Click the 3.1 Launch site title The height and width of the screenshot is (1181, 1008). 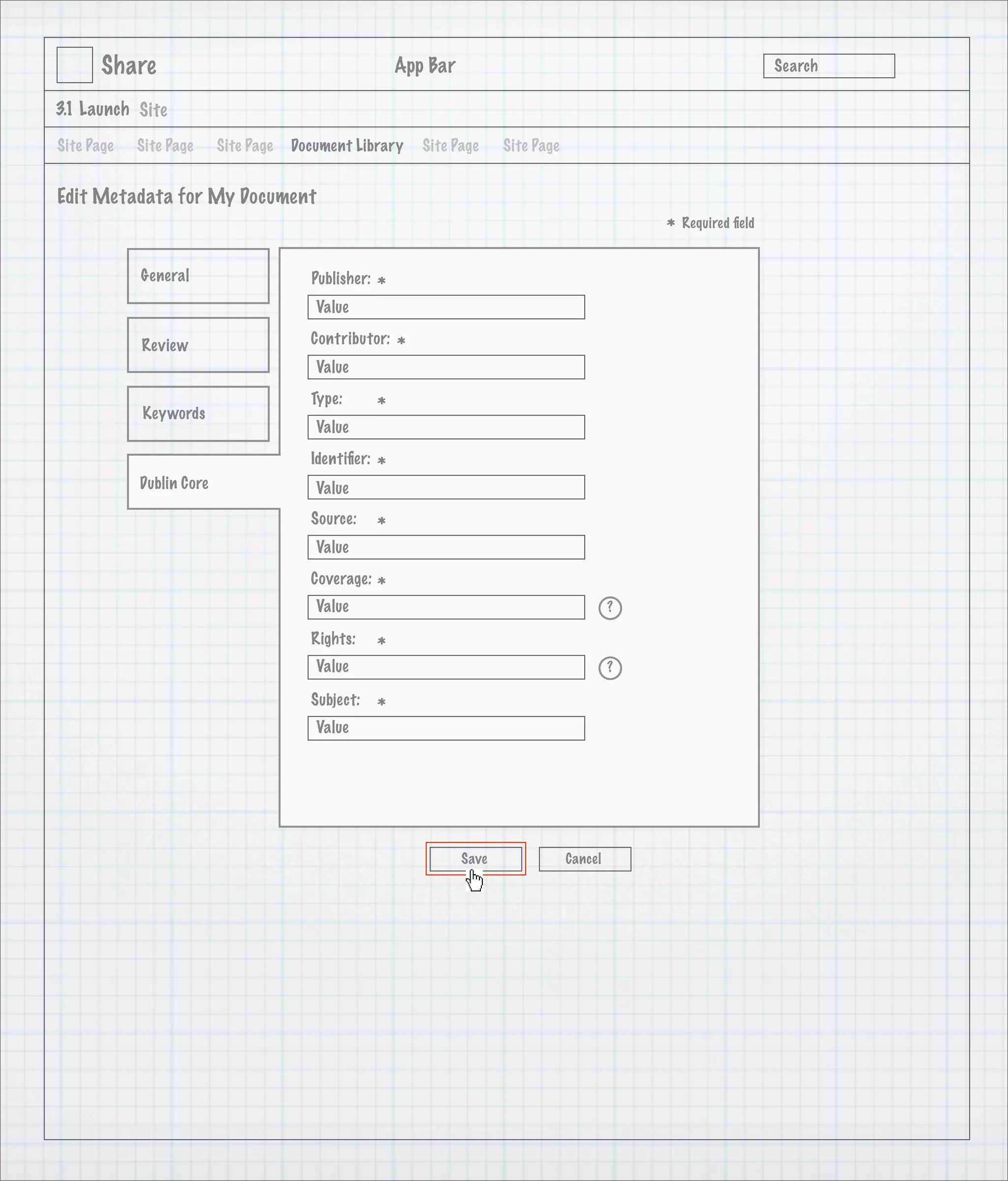point(93,109)
